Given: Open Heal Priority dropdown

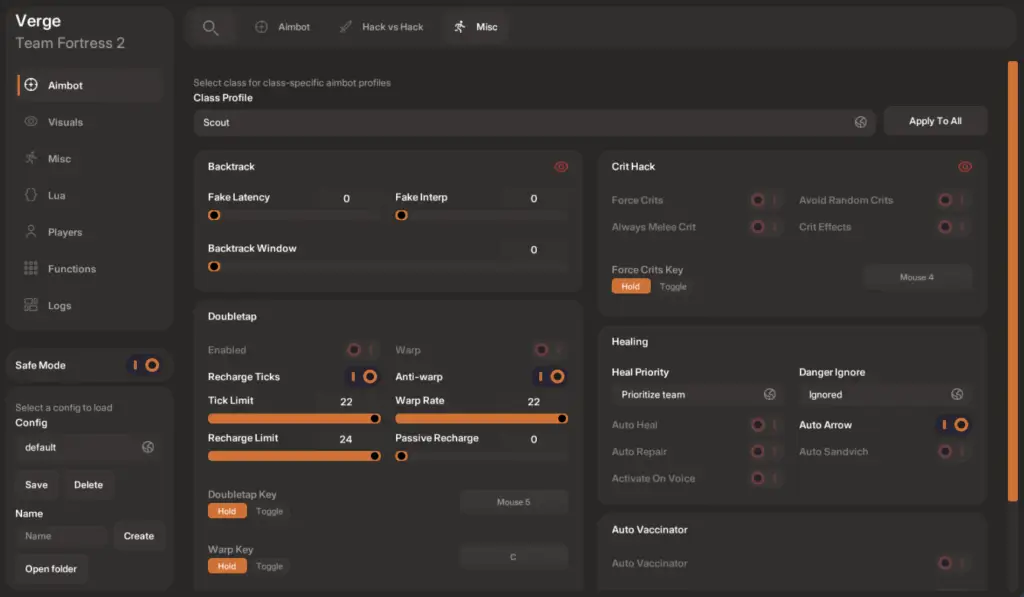Looking at the screenshot, I should coord(697,395).
